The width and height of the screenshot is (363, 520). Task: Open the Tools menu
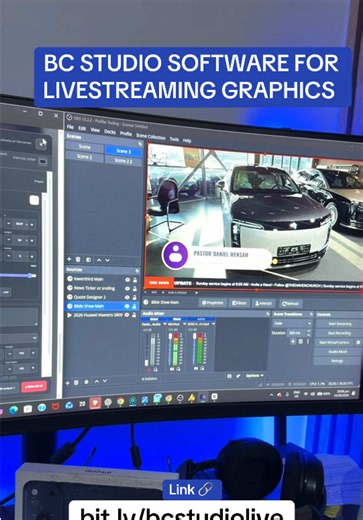tap(174, 139)
